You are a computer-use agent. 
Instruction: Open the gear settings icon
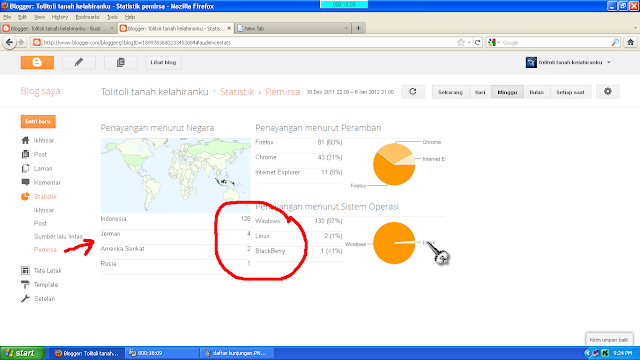pos(608,92)
